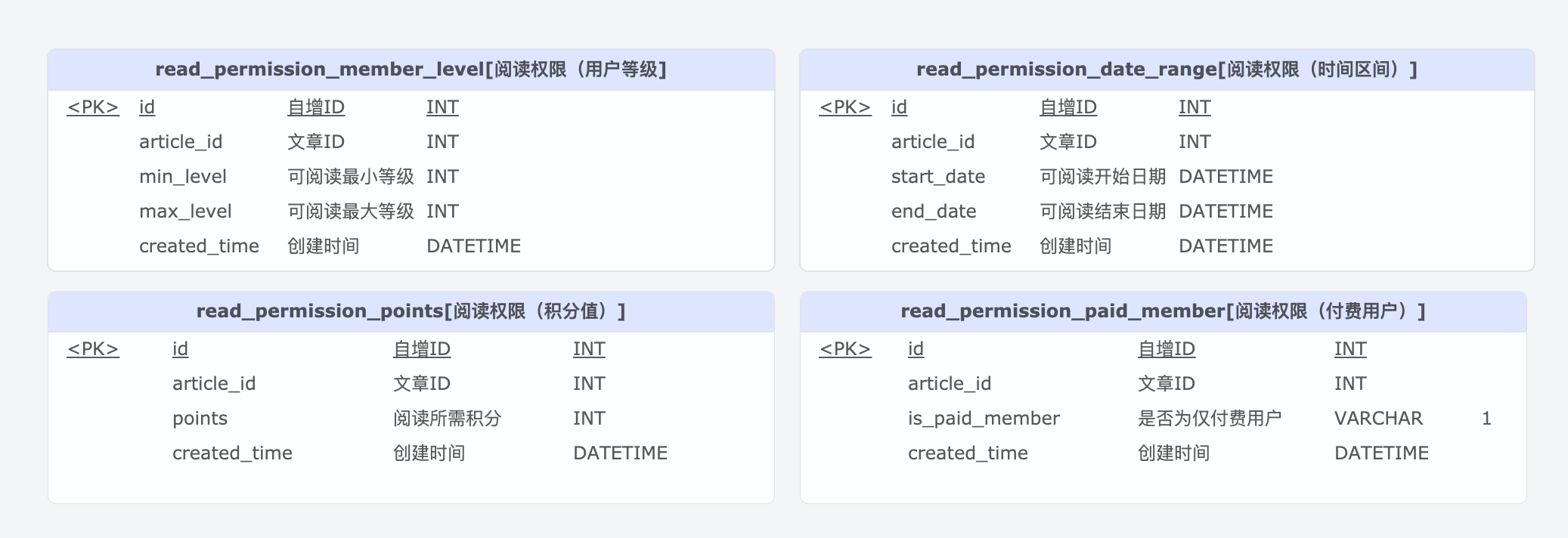Click the start_date field name
Screen dimensions: 1568x538
coord(937,177)
